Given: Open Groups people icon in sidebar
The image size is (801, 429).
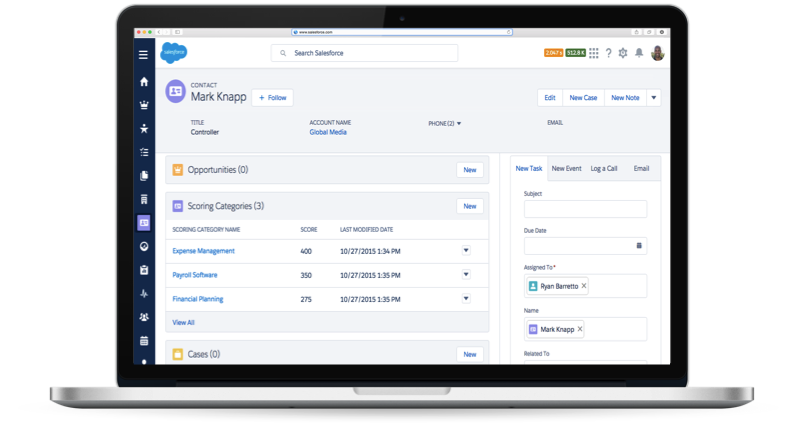Looking at the screenshot, I should tap(144, 317).
